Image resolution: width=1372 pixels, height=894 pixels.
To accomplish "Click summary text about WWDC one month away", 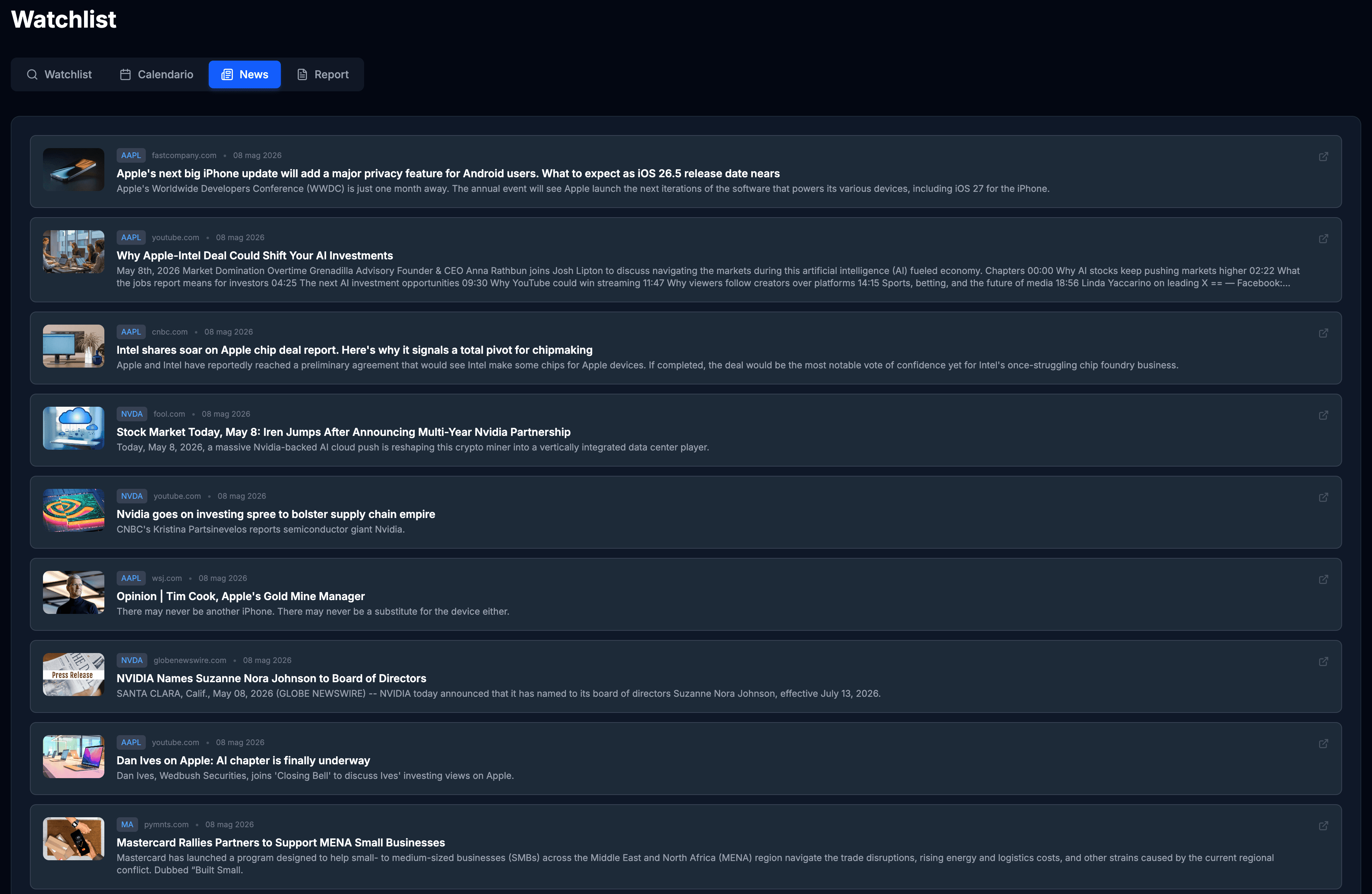I will point(583,188).
